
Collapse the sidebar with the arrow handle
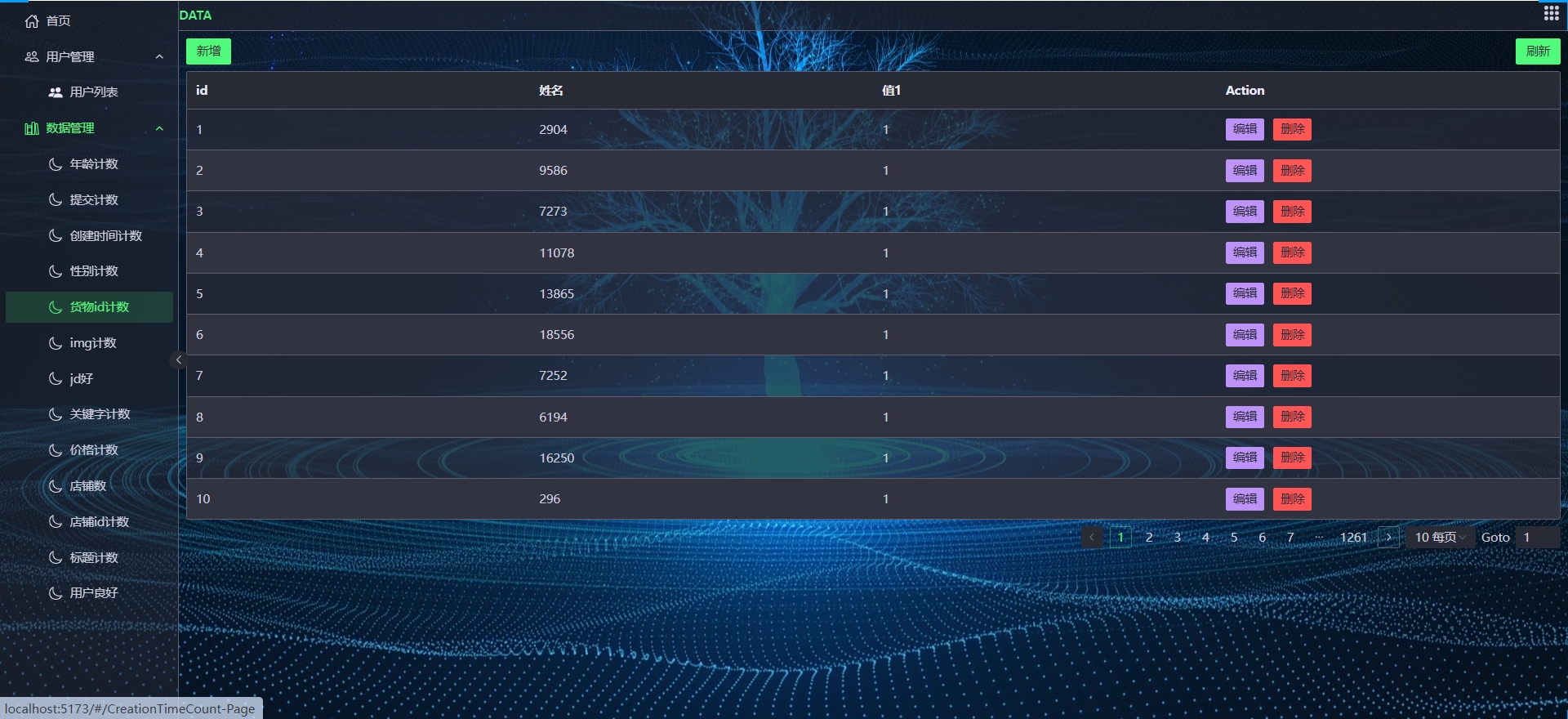tap(178, 359)
